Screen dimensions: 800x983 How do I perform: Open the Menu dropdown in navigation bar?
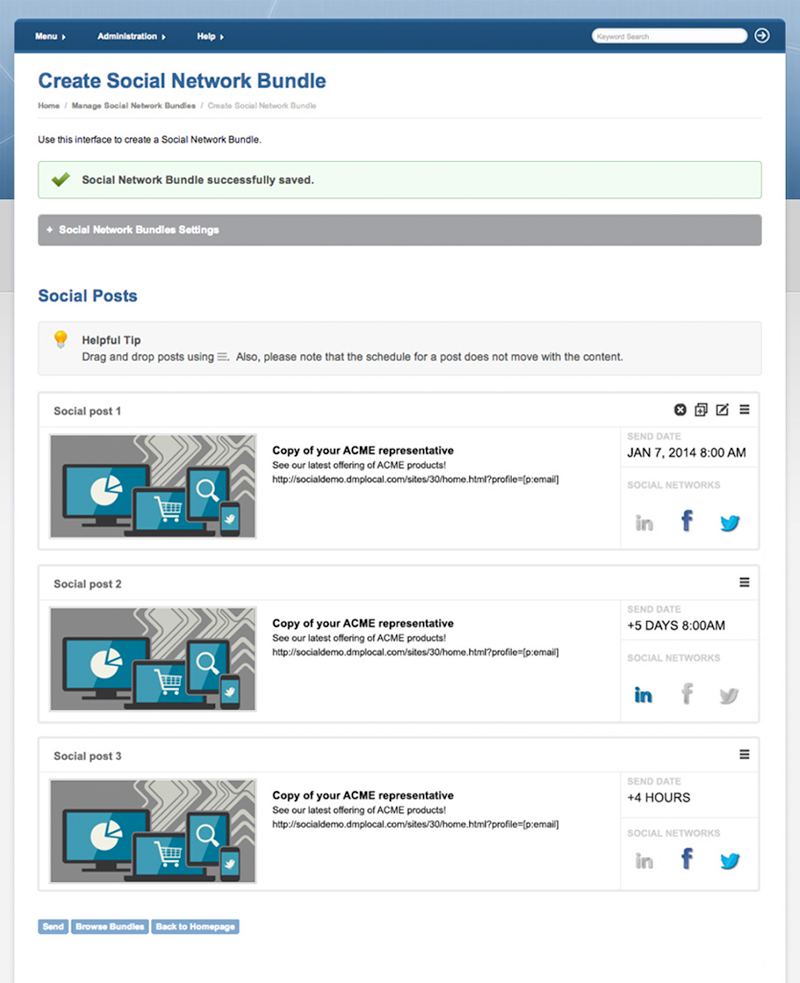[50, 37]
